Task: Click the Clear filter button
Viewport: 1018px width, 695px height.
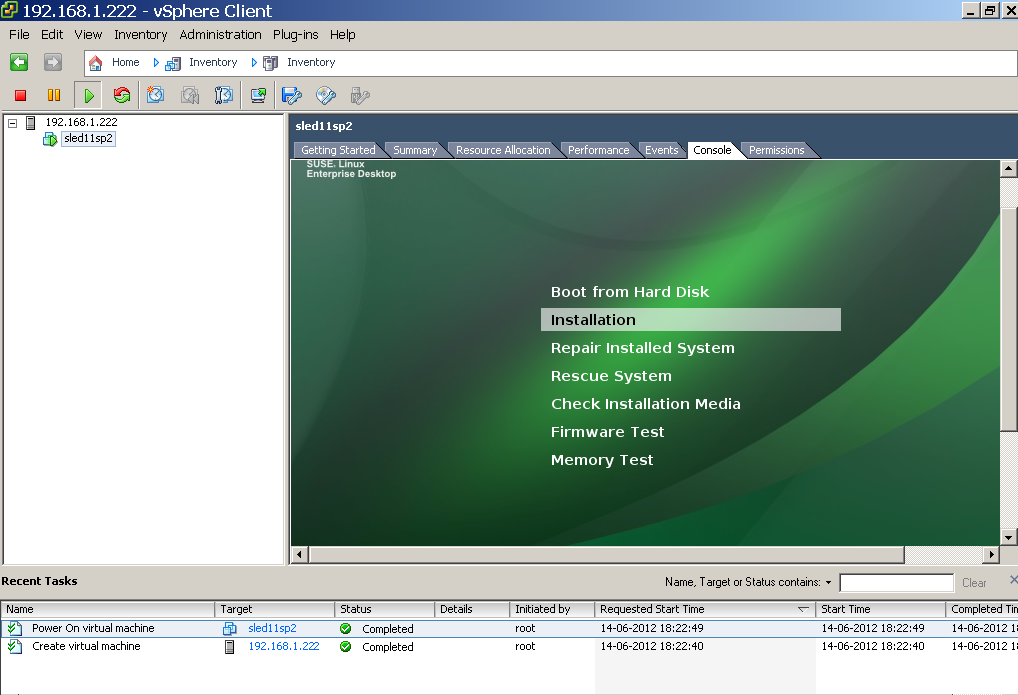Action: (x=974, y=583)
